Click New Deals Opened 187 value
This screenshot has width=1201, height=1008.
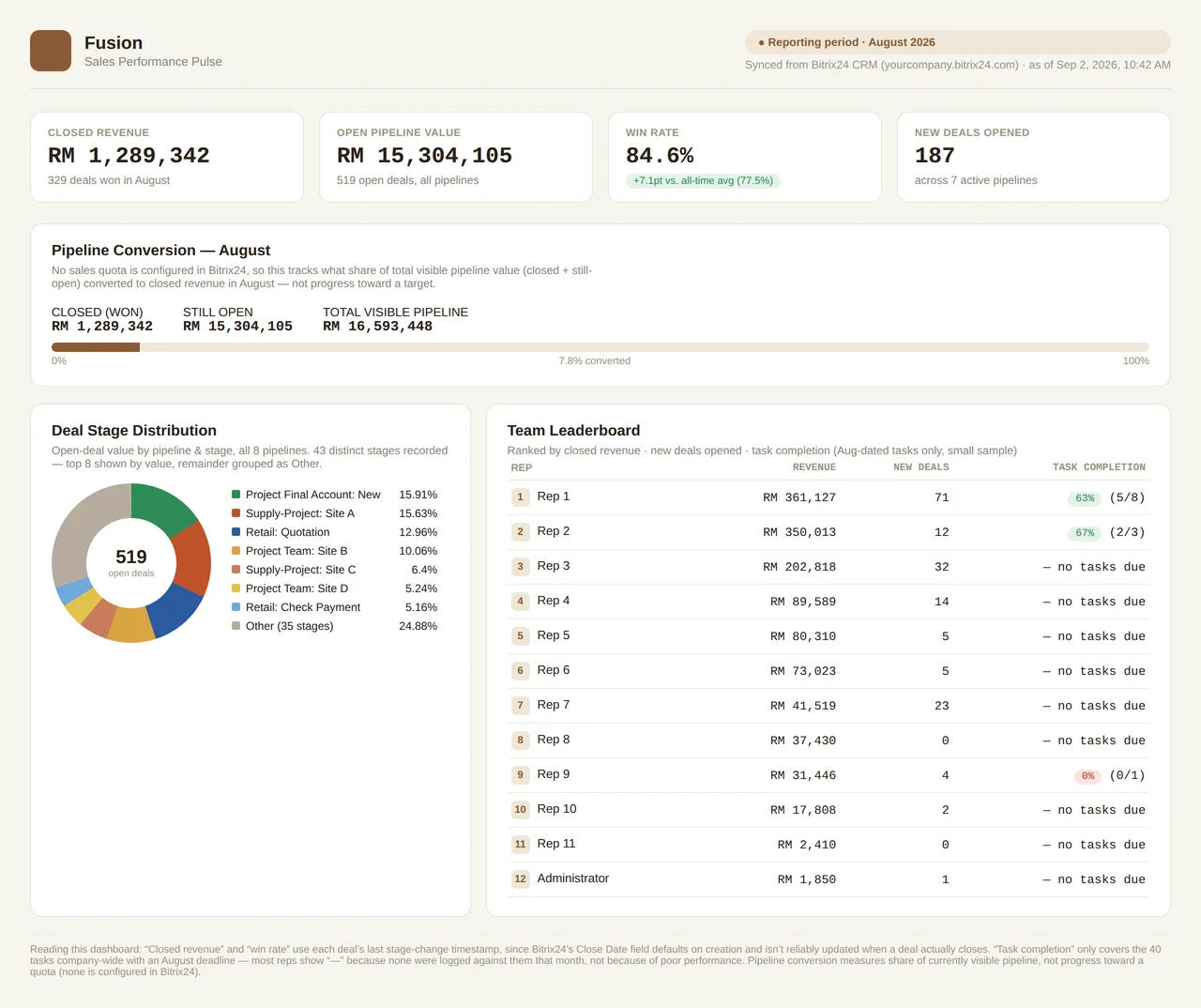pos(935,156)
